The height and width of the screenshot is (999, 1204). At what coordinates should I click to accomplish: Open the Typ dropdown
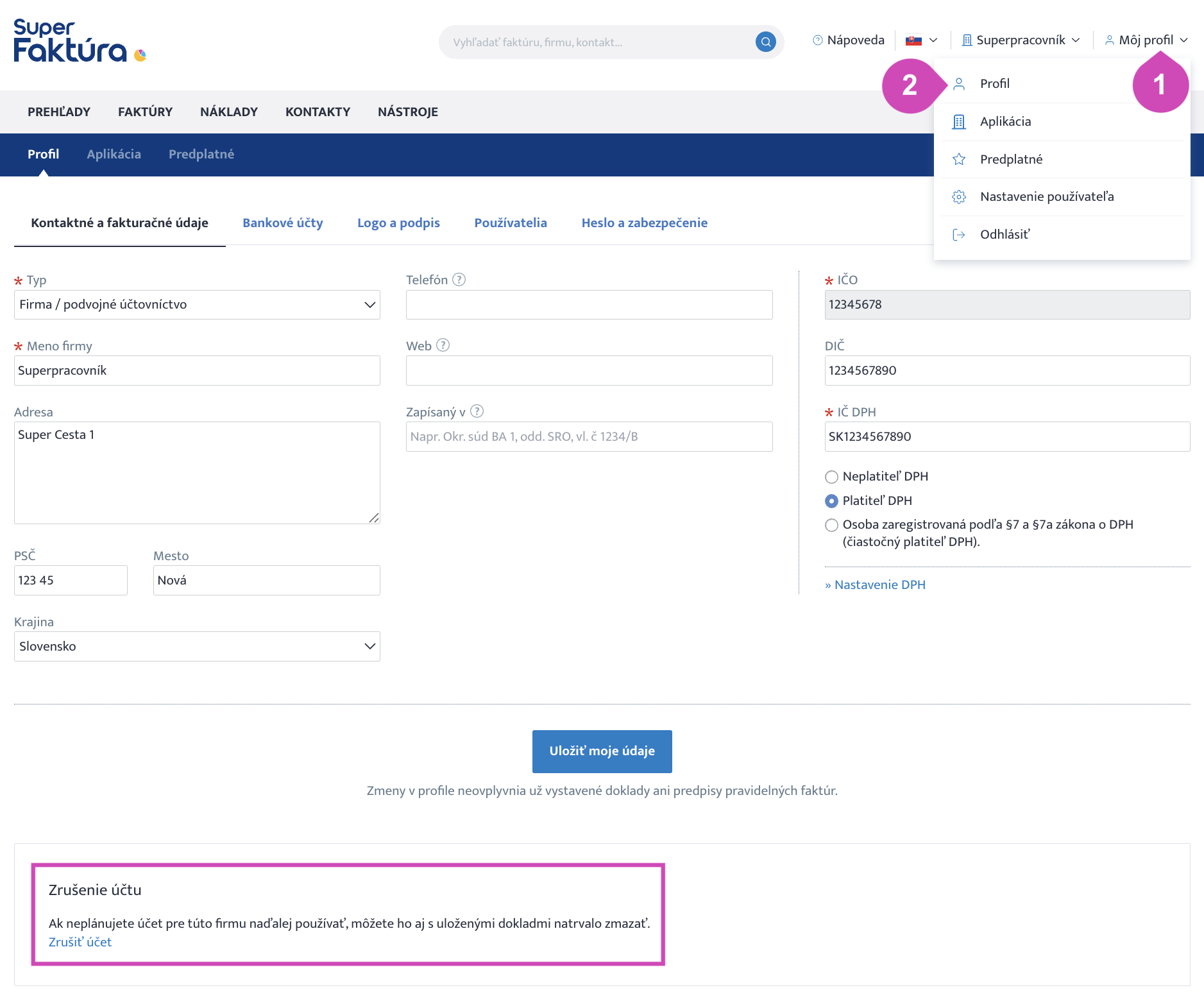click(x=197, y=305)
